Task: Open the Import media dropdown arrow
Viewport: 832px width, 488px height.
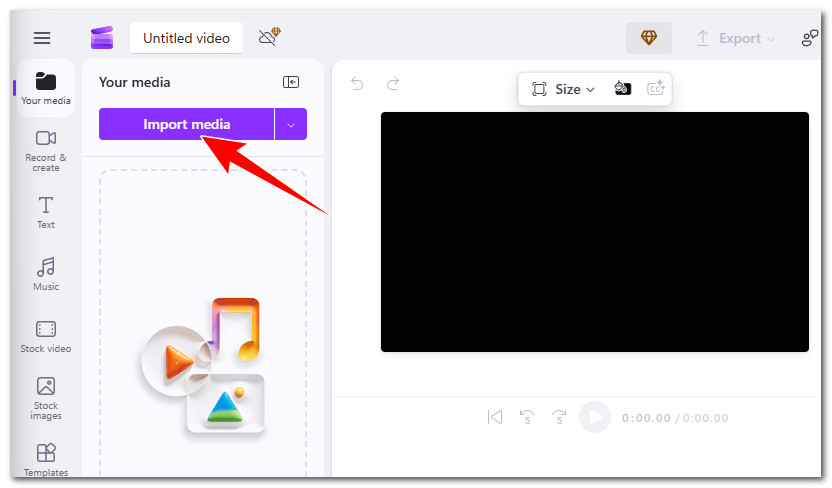Action: [x=291, y=124]
